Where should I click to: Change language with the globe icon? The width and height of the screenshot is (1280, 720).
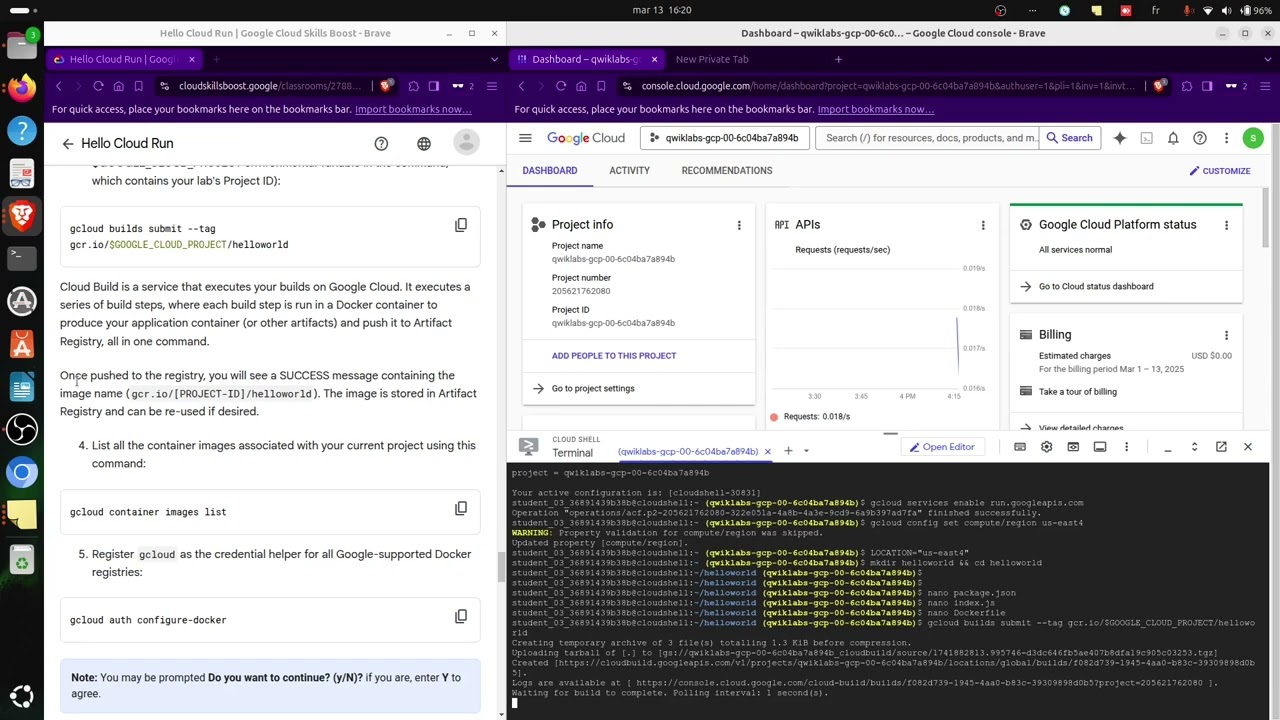[x=424, y=144]
